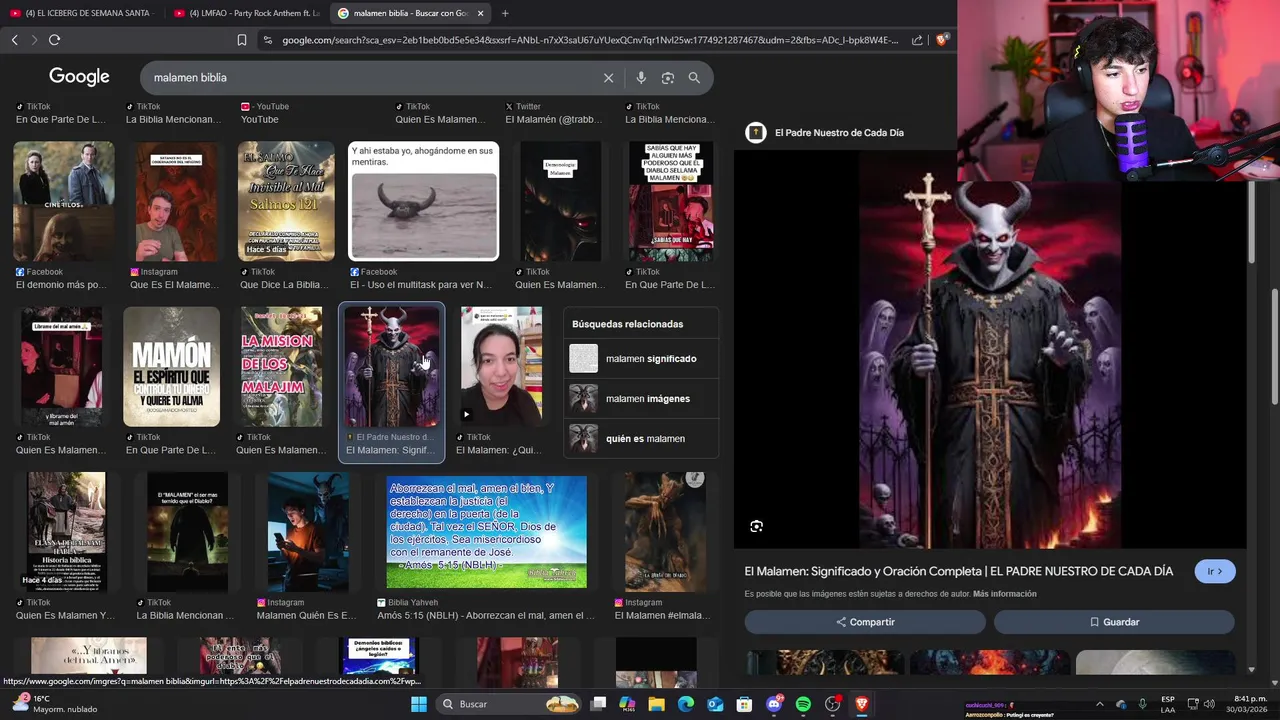Open Instagram Malamen Quién Es thumbnail
Image resolution: width=1280 pixels, height=720 pixels.
[x=308, y=532]
